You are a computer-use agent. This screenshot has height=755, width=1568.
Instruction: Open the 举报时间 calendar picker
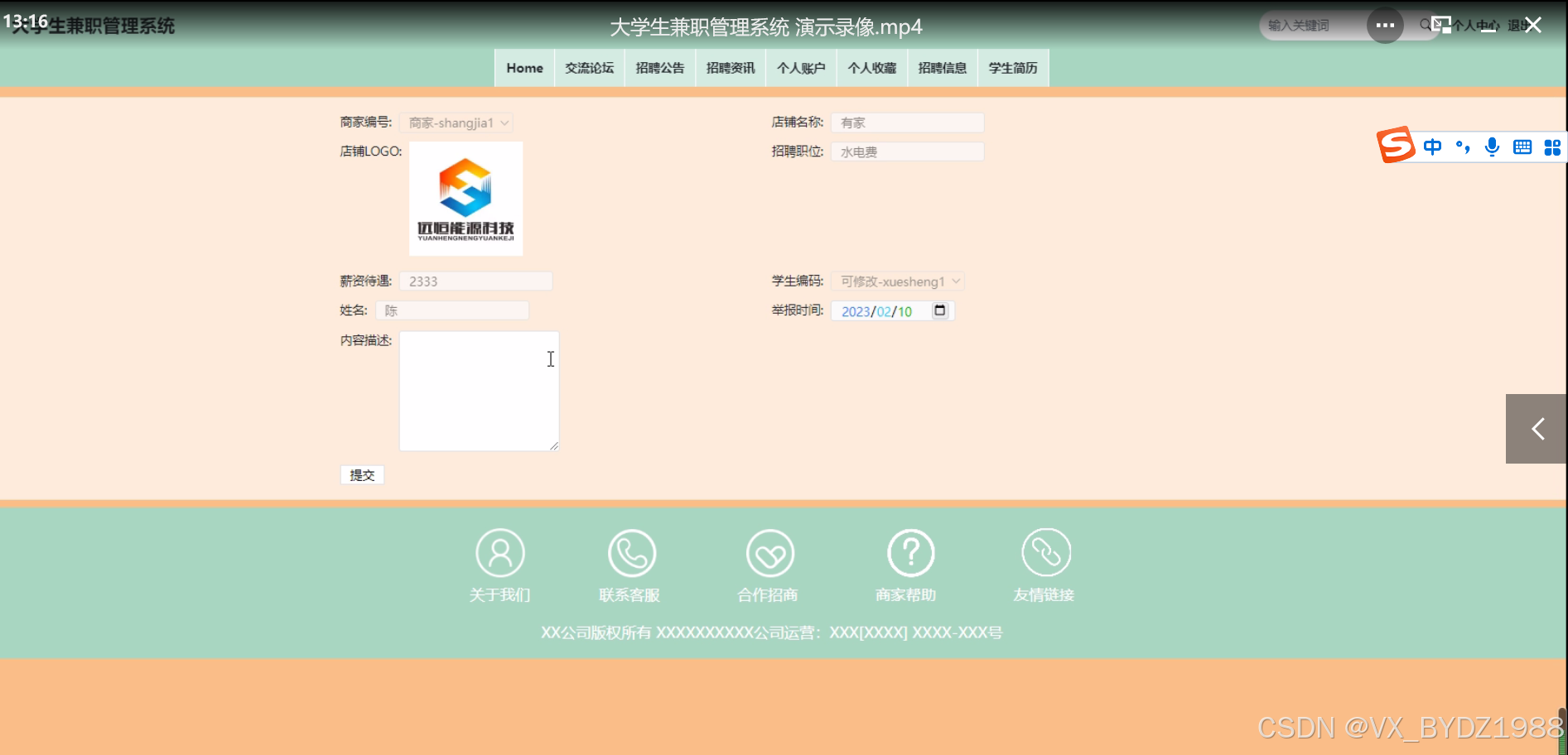click(940, 310)
